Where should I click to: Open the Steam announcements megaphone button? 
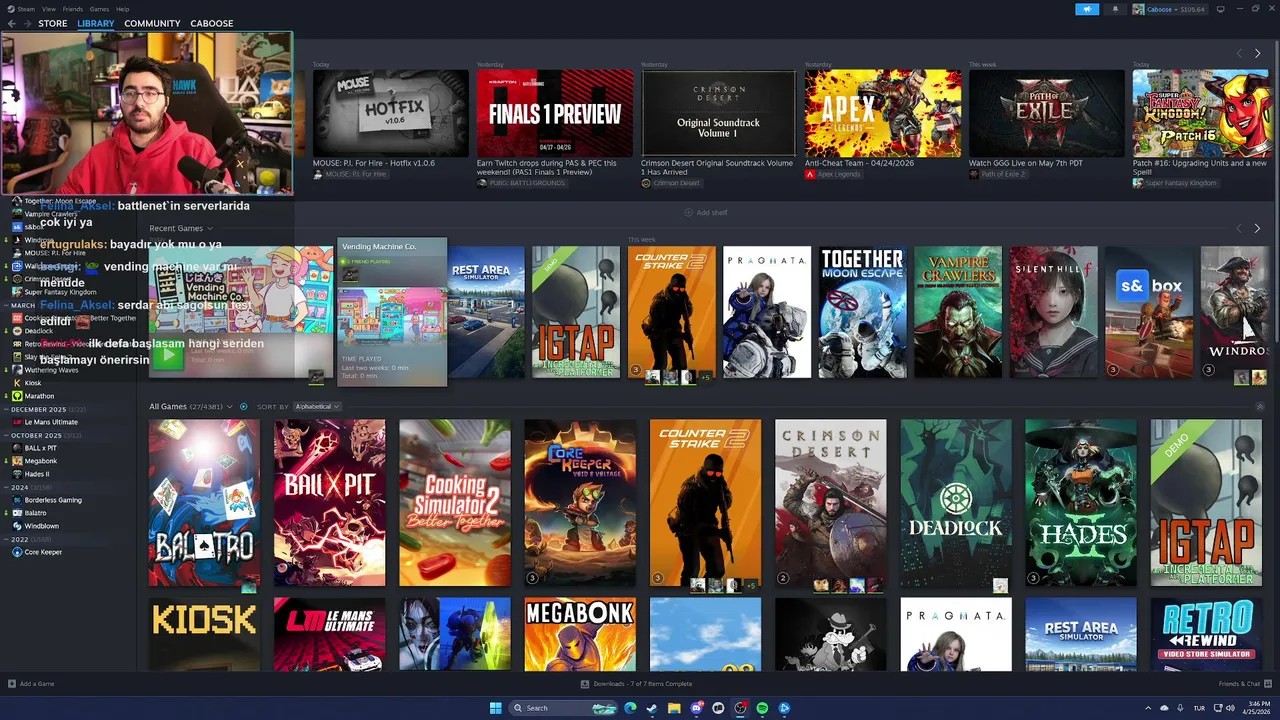pyautogui.click(x=1087, y=9)
